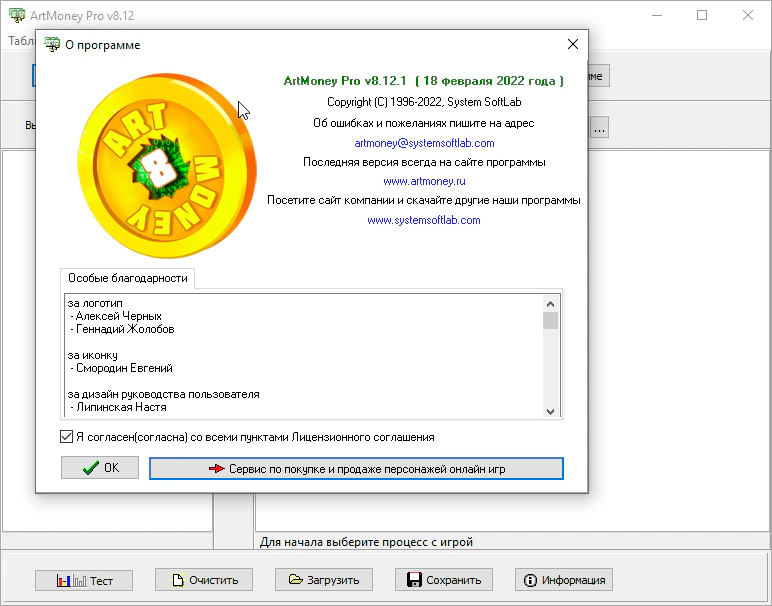The image size is (772, 606).
Task: Click the Загрузить open folder icon
Action: click(x=295, y=580)
